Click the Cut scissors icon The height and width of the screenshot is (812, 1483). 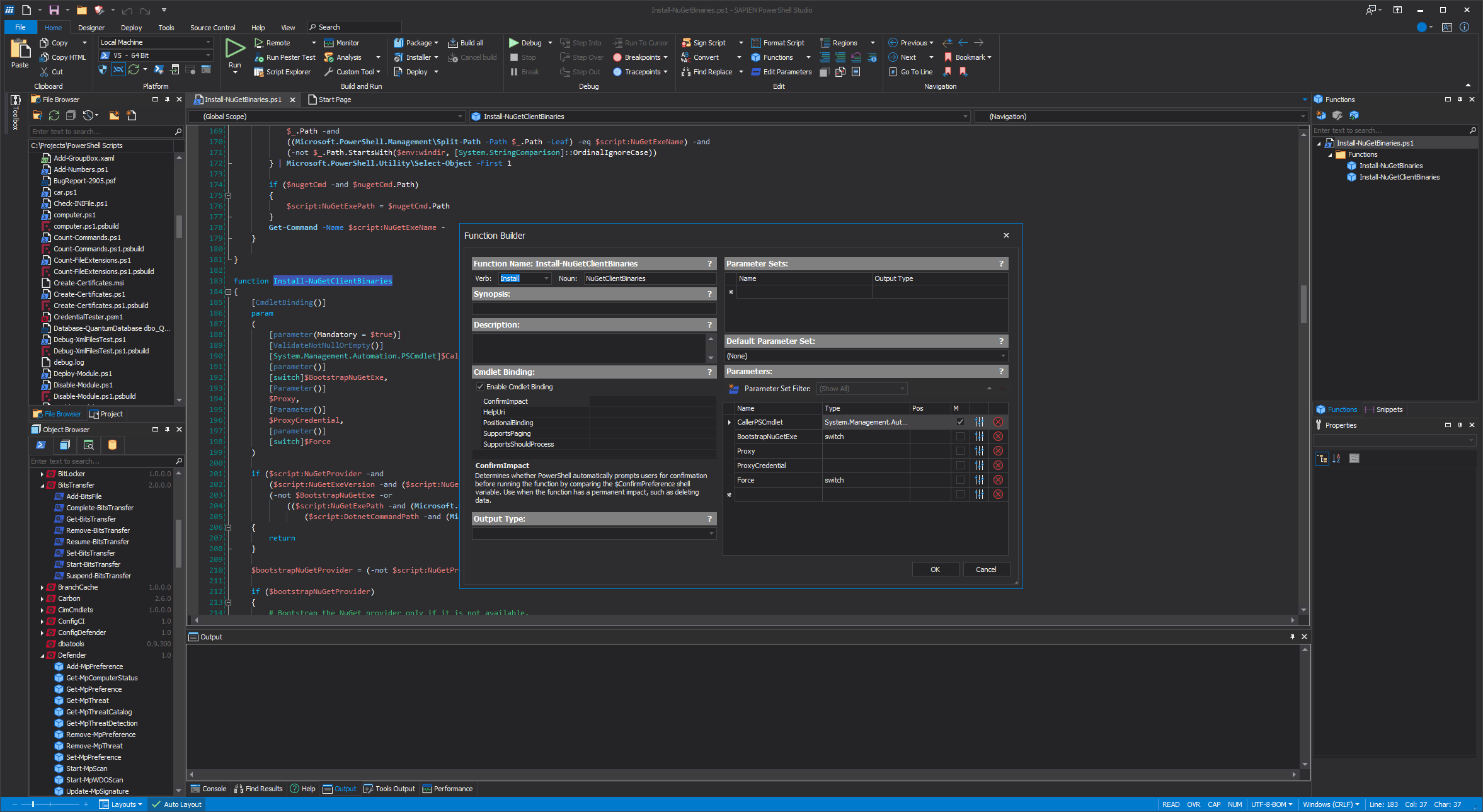(44, 72)
